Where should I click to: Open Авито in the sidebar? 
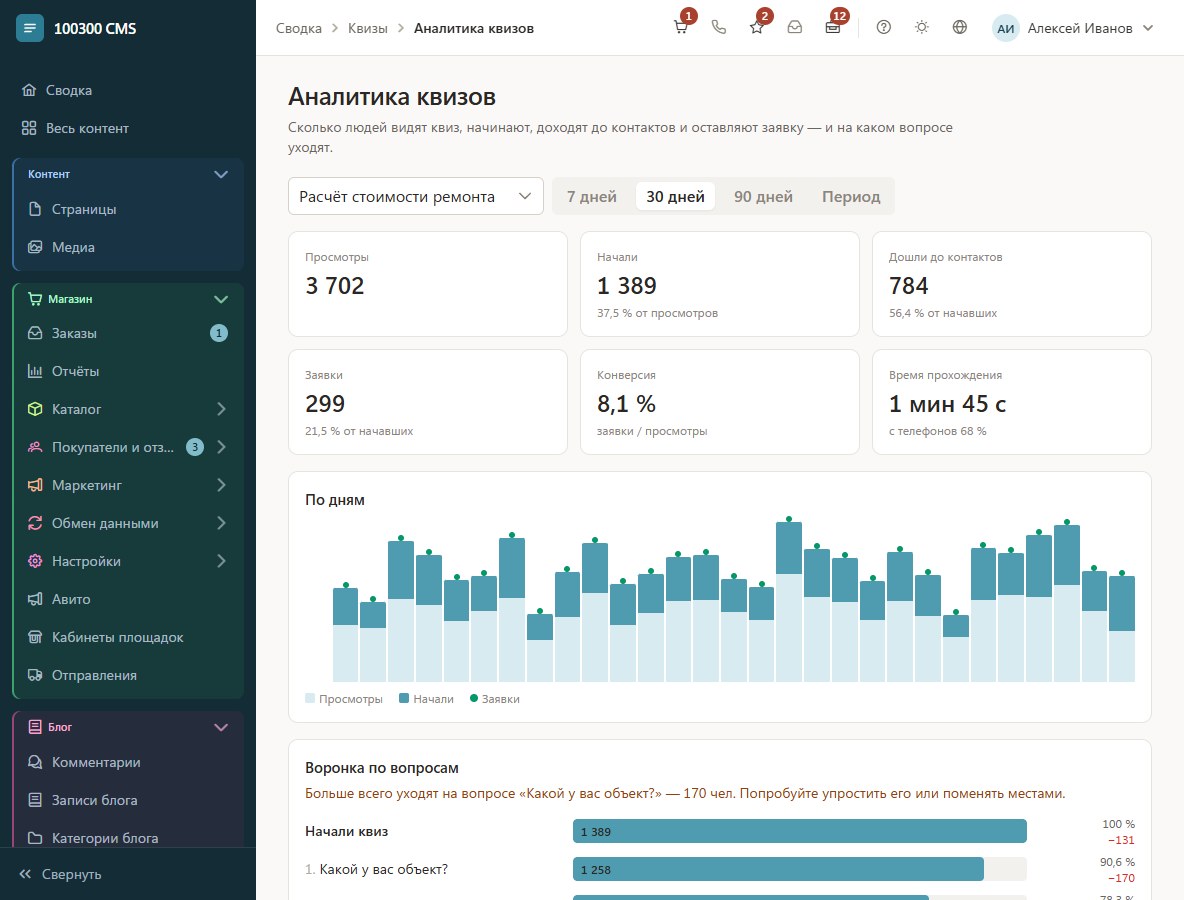coord(128,599)
